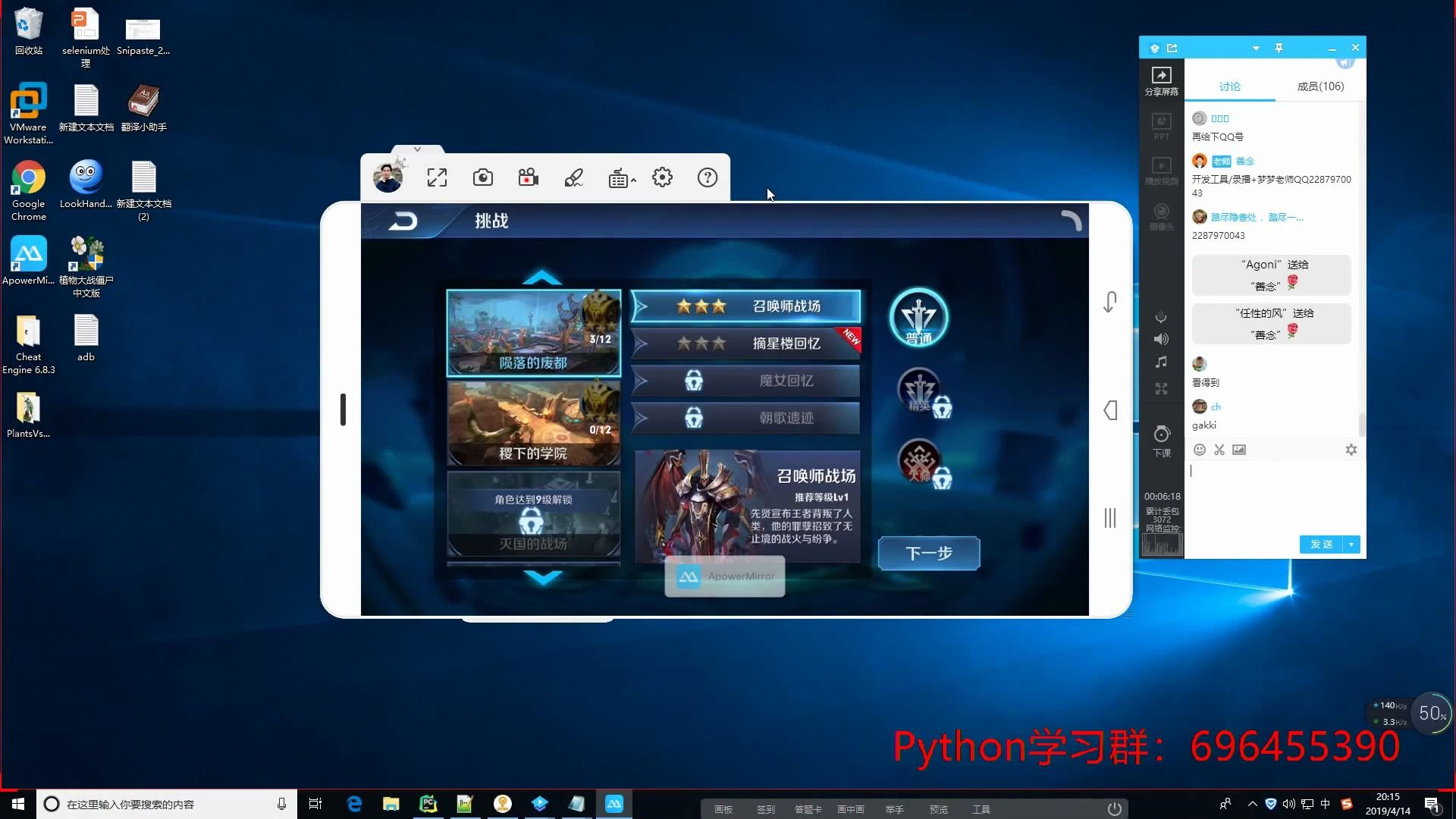Click the ApowerMirror fullscreen expand icon
The height and width of the screenshot is (819, 1456).
(x=437, y=177)
